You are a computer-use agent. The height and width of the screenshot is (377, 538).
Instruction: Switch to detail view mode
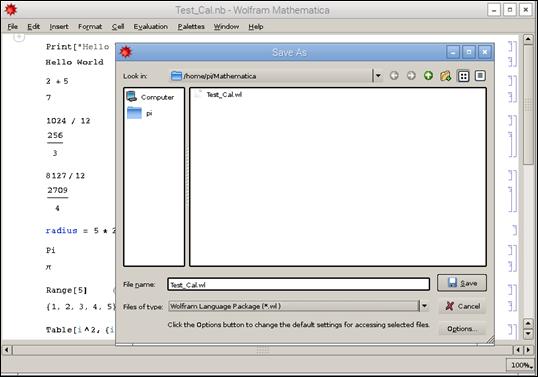pyautogui.click(x=480, y=76)
